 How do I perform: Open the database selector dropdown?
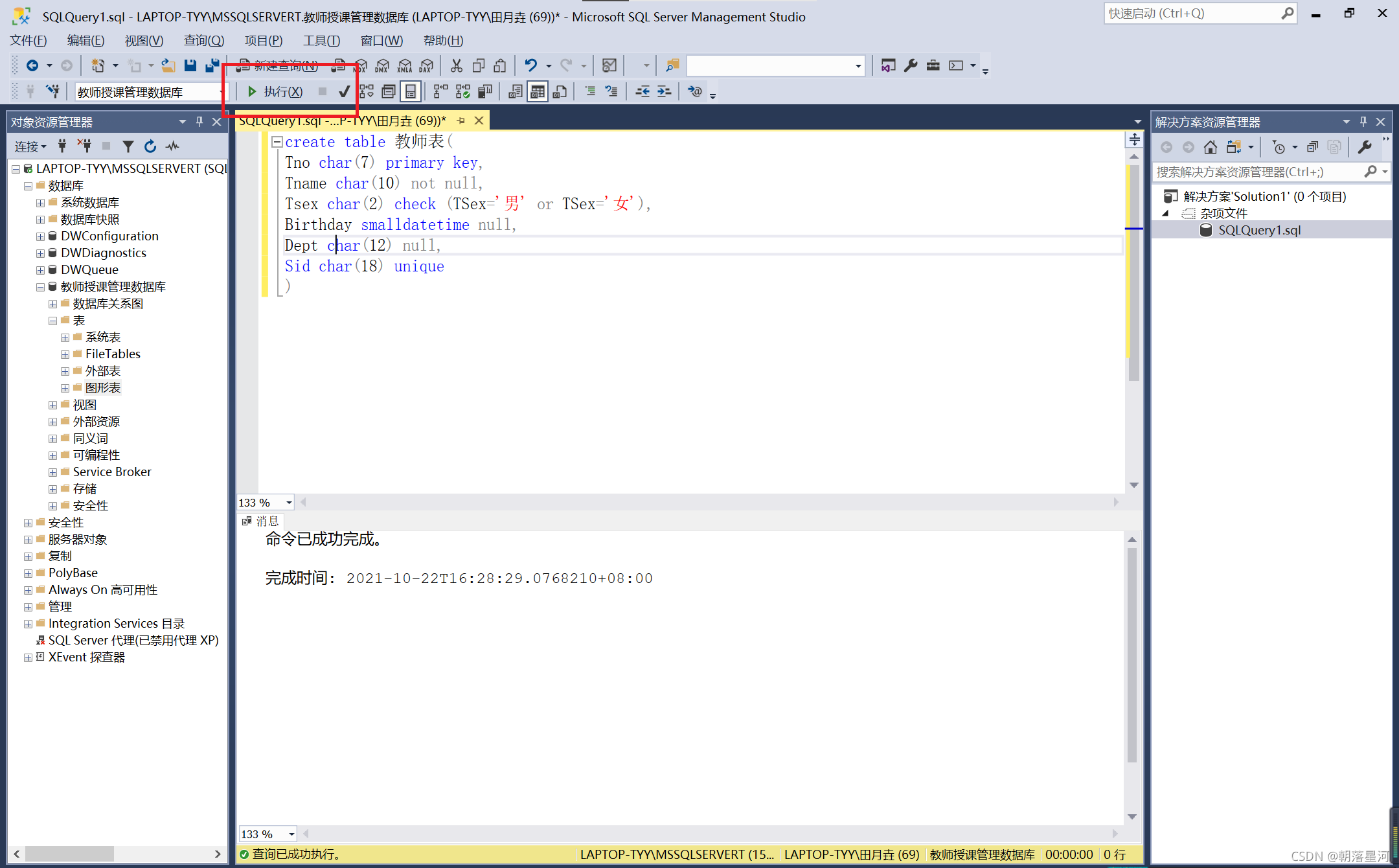(222, 92)
